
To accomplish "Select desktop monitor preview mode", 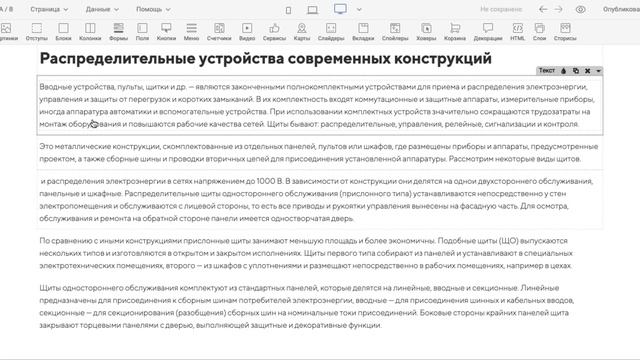I will [340, 9].
